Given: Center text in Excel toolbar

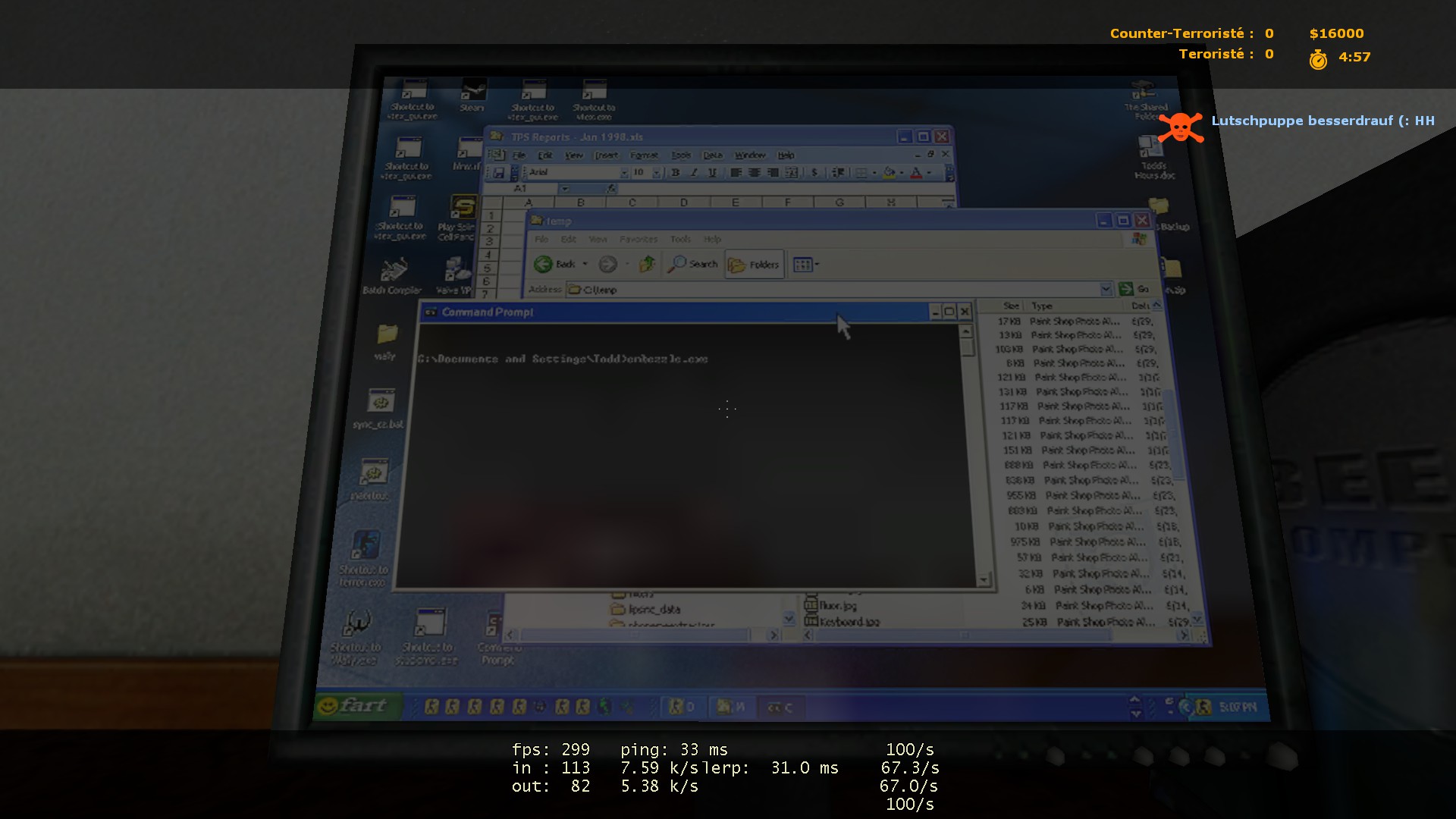Looking at the screenshot, I should click(x=754, y=173).
